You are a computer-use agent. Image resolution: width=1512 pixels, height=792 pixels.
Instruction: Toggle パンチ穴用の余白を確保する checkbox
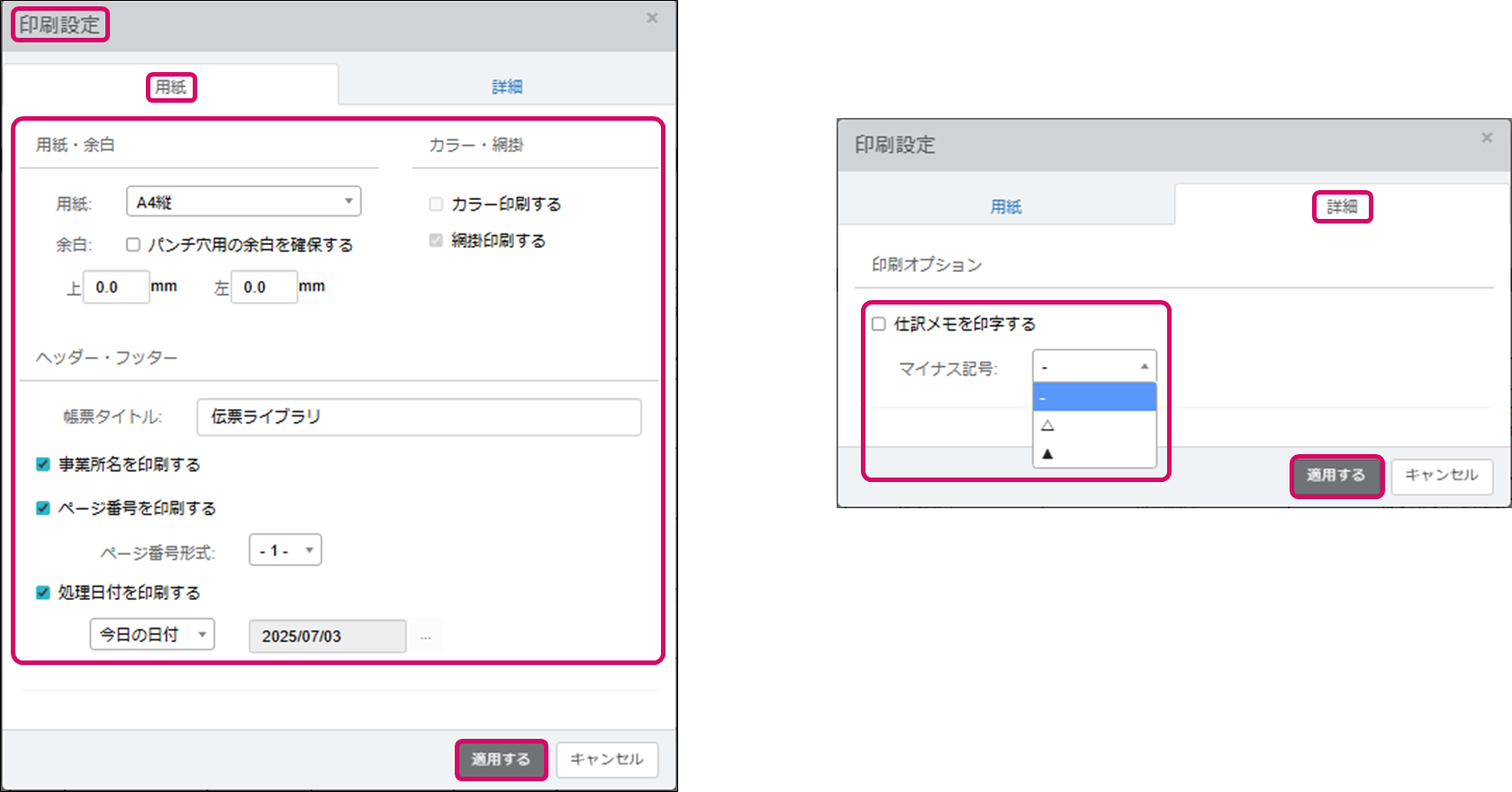133,244
